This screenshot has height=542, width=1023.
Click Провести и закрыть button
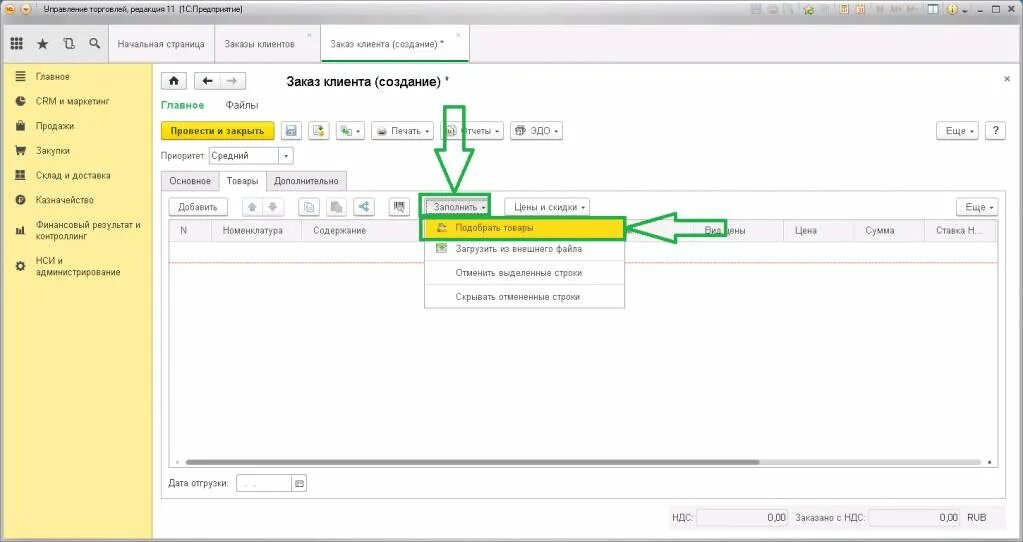tap(217, 130)
